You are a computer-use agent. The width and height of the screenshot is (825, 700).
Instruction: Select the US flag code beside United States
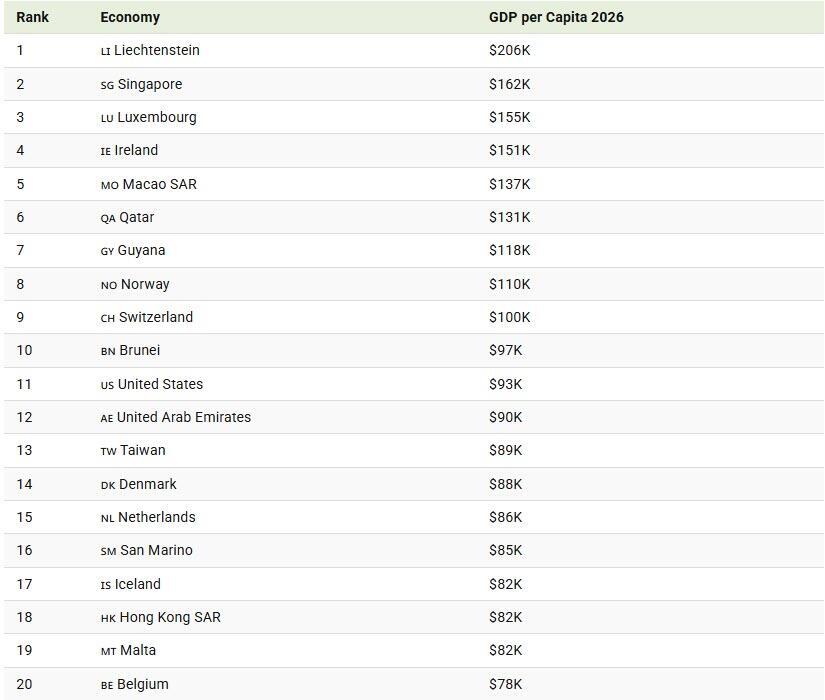pyautogui.click(x=107, y=385)
